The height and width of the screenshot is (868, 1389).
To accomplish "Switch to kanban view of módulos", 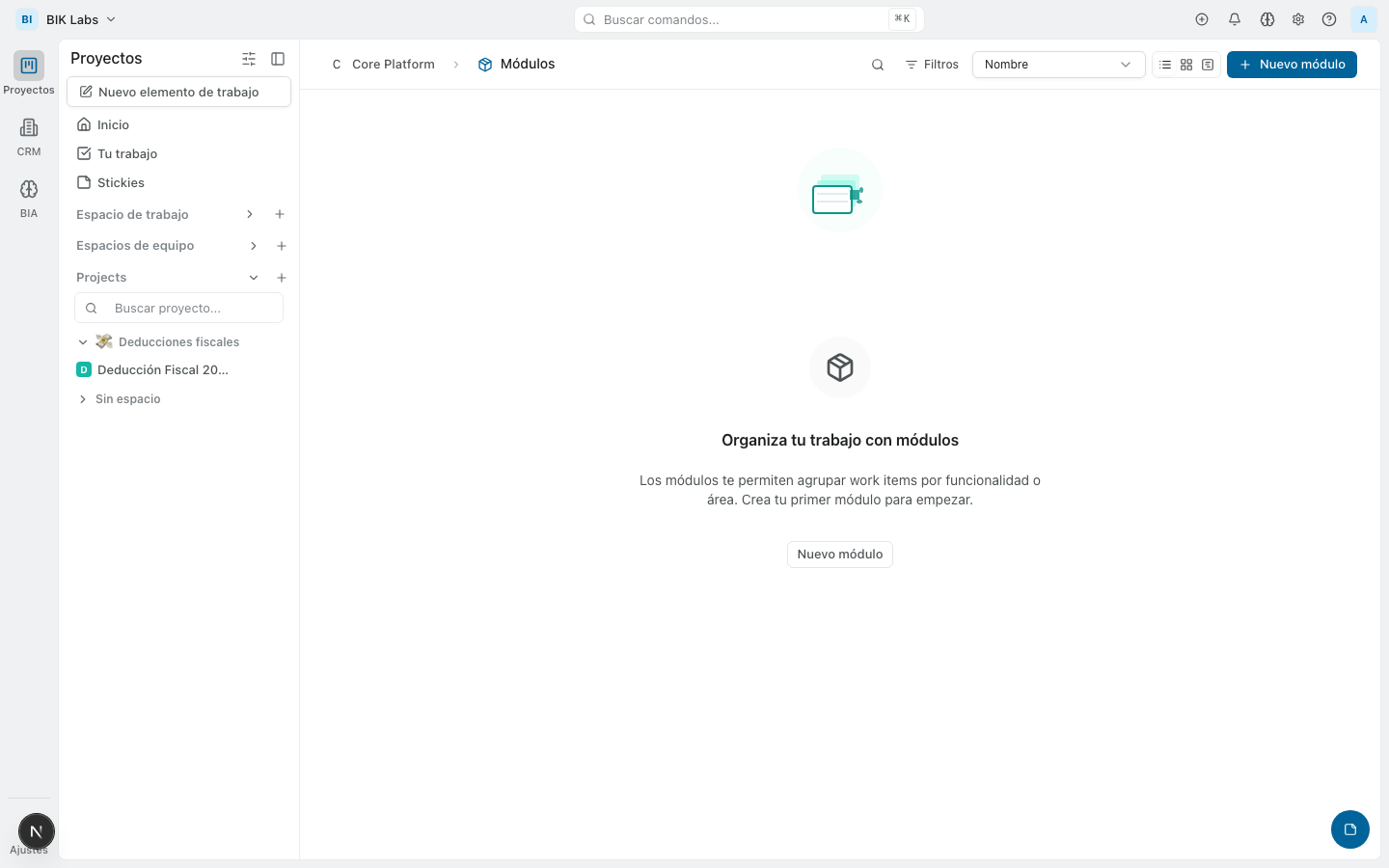I will [x=1207, y=65].
